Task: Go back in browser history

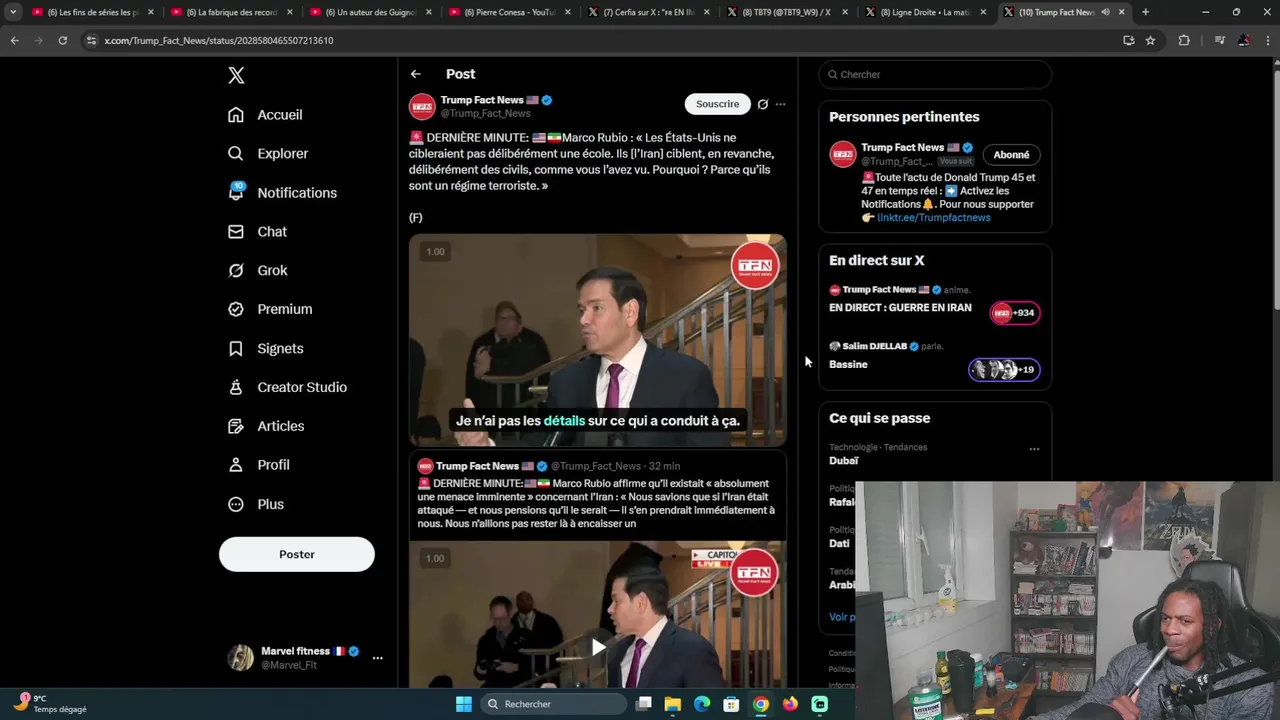Action: 14,41
